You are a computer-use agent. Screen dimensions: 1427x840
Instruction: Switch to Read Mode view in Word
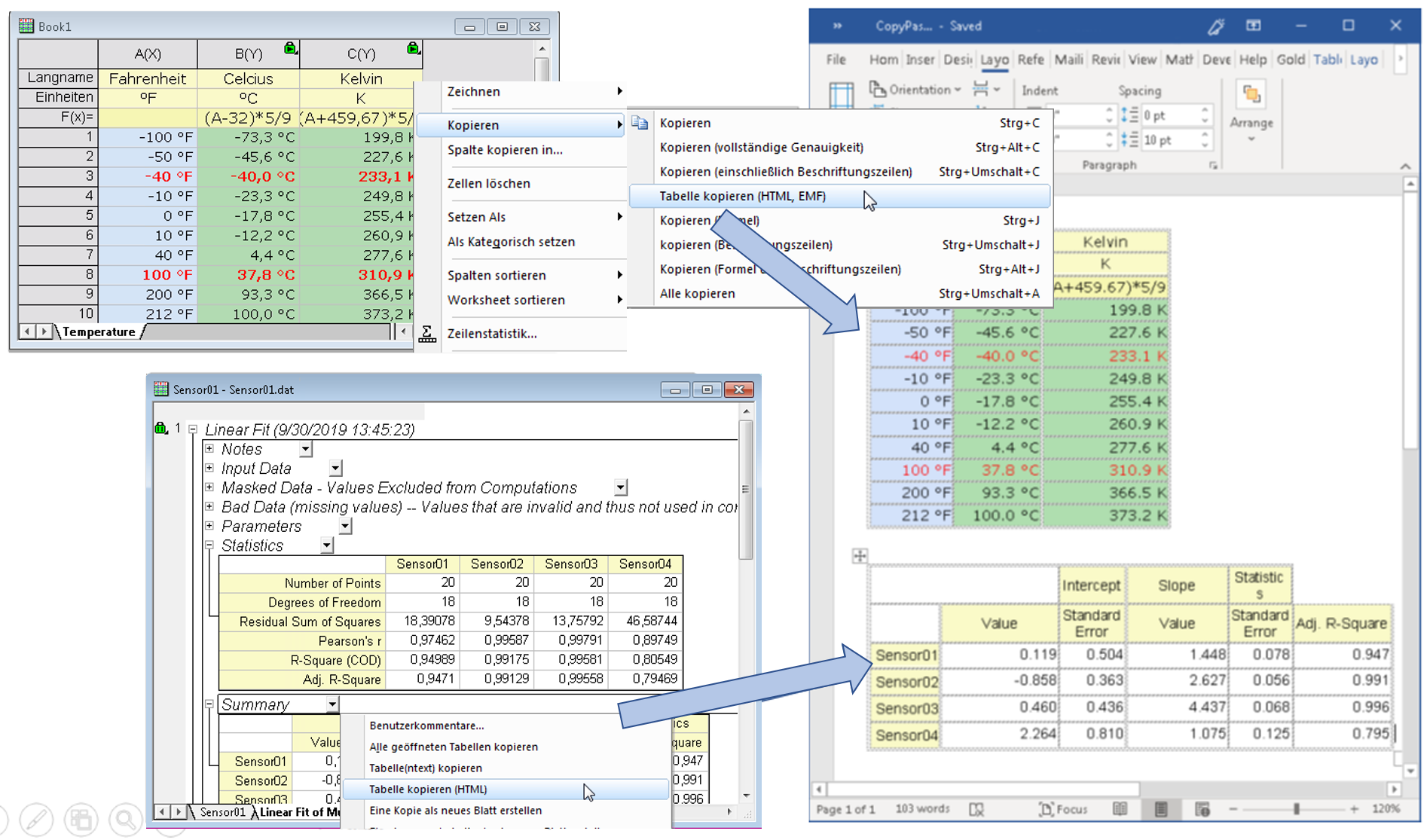[x=1120, y=809]
